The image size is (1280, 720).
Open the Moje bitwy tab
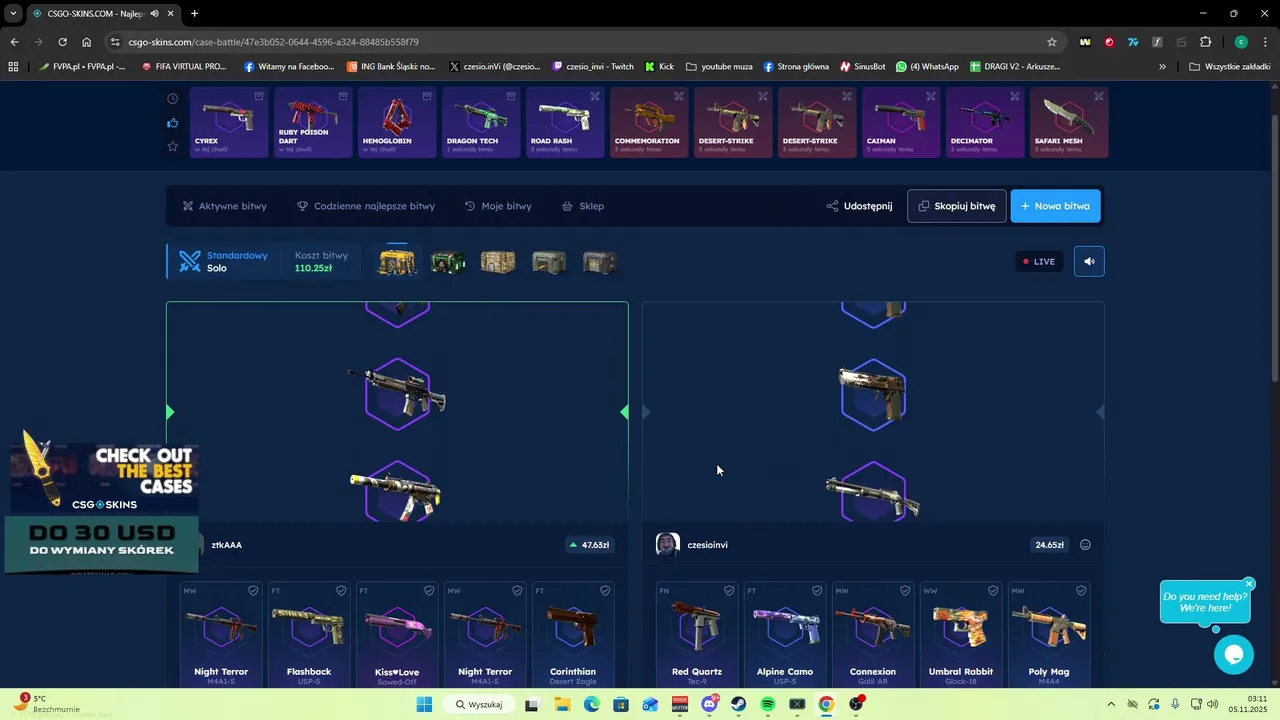click(498, 206)
